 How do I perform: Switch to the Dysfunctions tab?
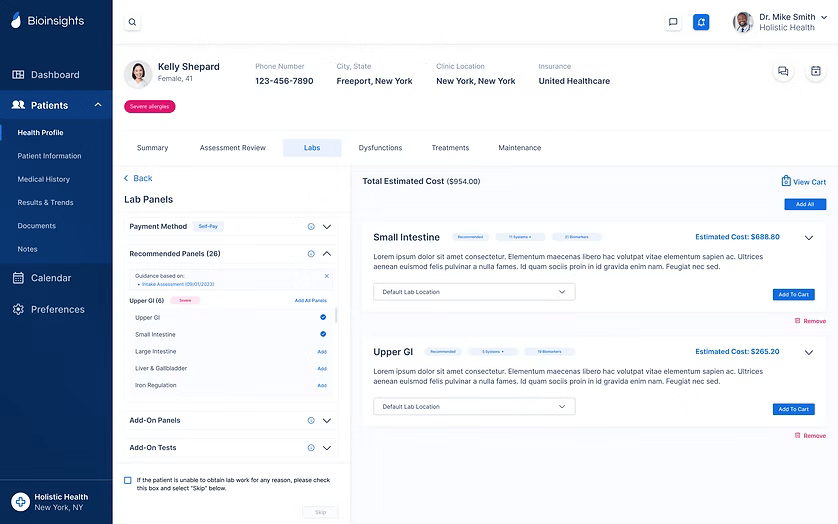click(380, 148)
